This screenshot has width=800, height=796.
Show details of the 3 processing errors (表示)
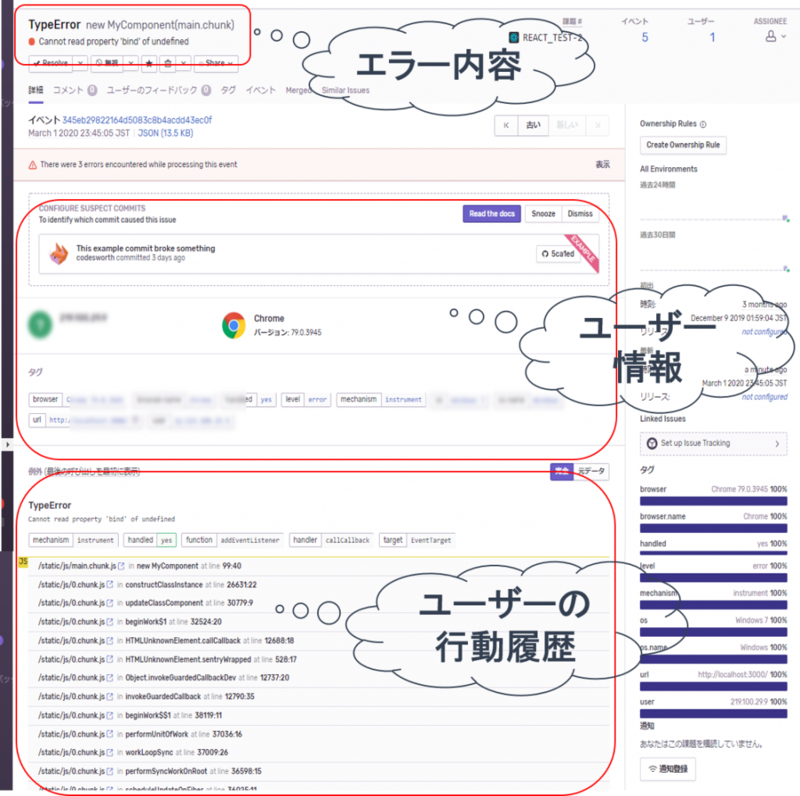coord(603,164)
